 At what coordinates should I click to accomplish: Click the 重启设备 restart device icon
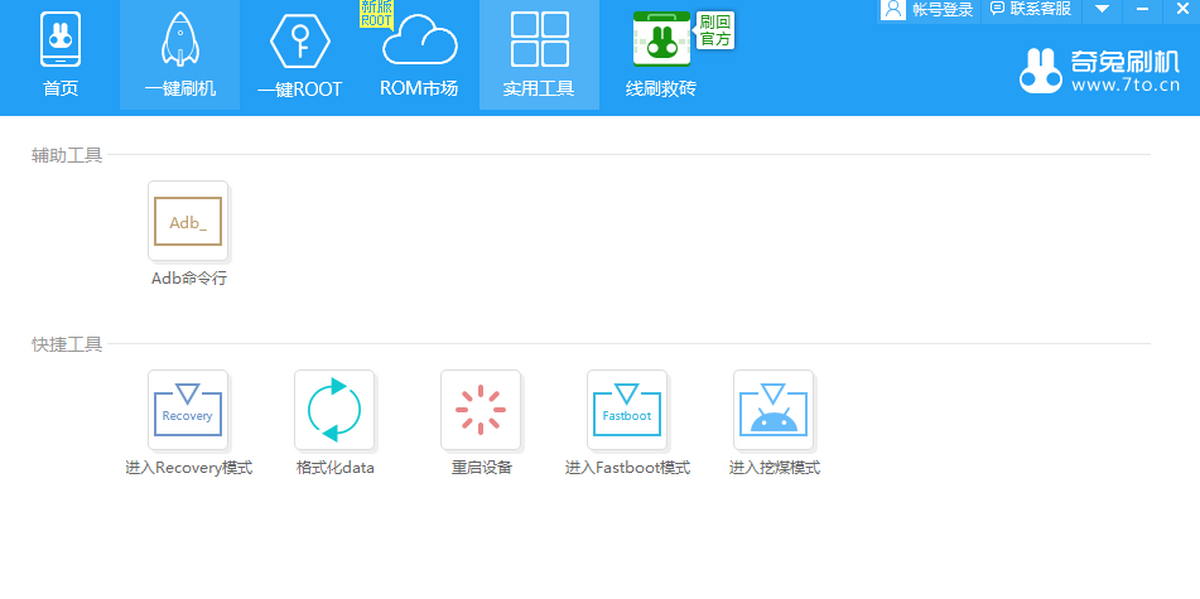pyautogui.click(x=481, y=411)
